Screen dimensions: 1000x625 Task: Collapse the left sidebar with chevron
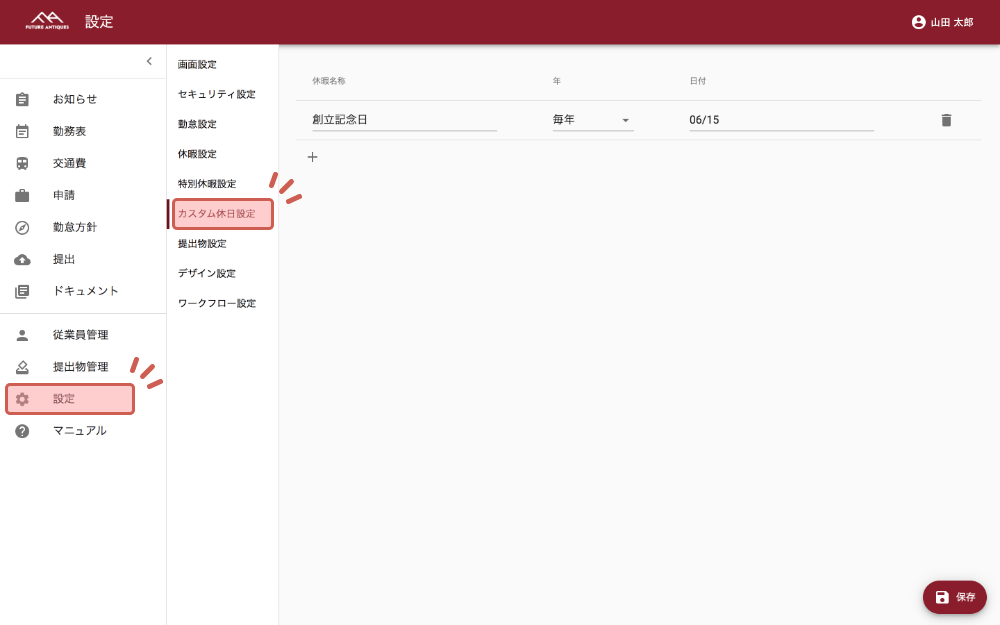click(149, 61)
